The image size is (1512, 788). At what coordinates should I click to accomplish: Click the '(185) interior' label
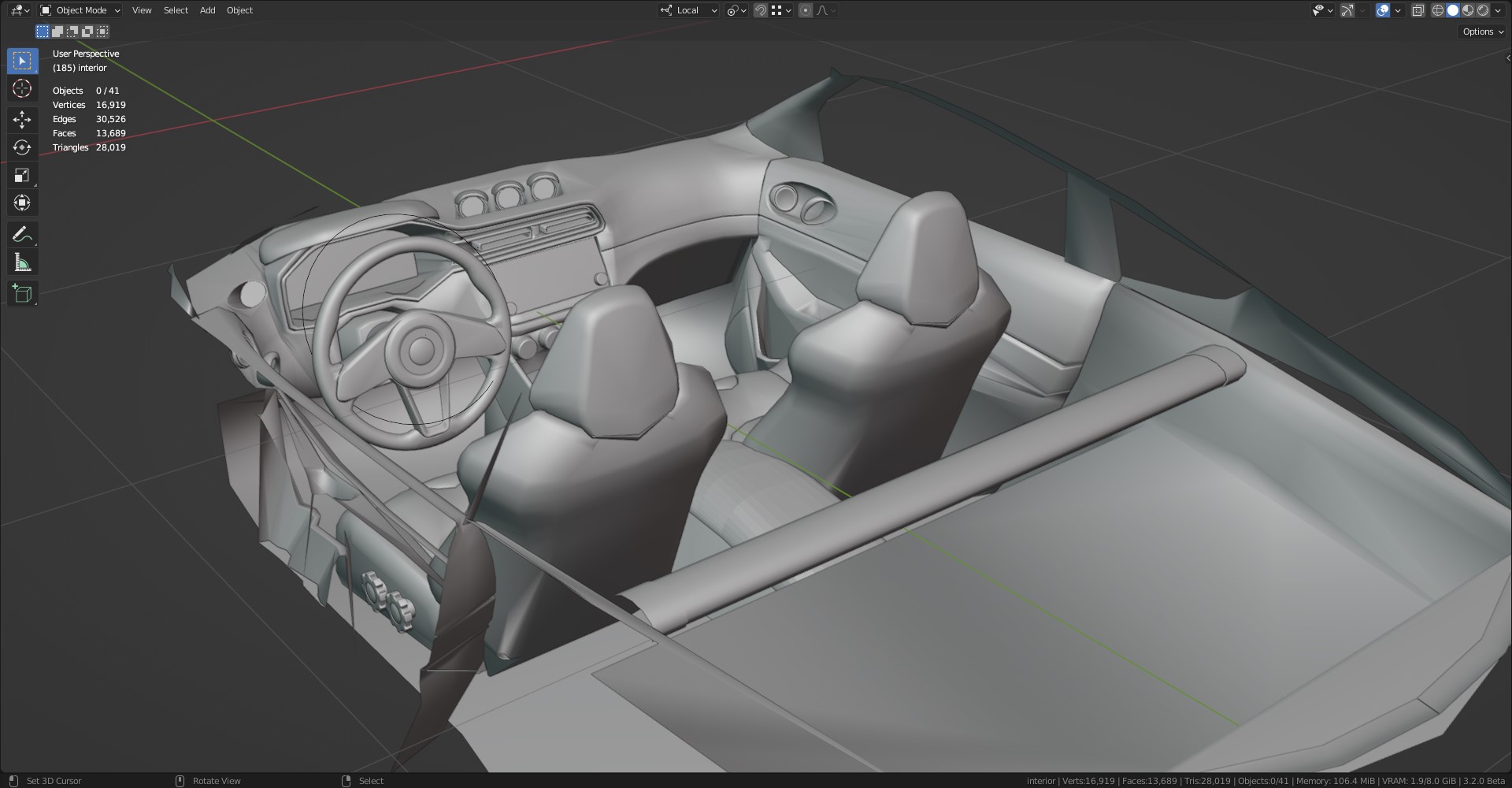[80, 68]
